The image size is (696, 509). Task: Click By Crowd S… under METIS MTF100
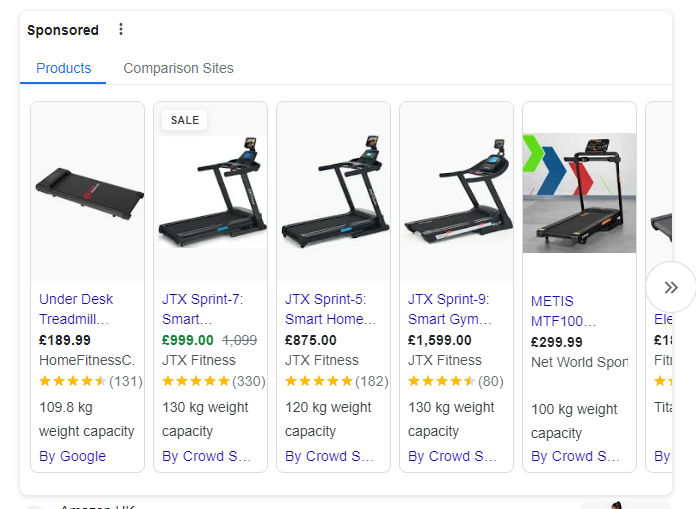[575, 456]
